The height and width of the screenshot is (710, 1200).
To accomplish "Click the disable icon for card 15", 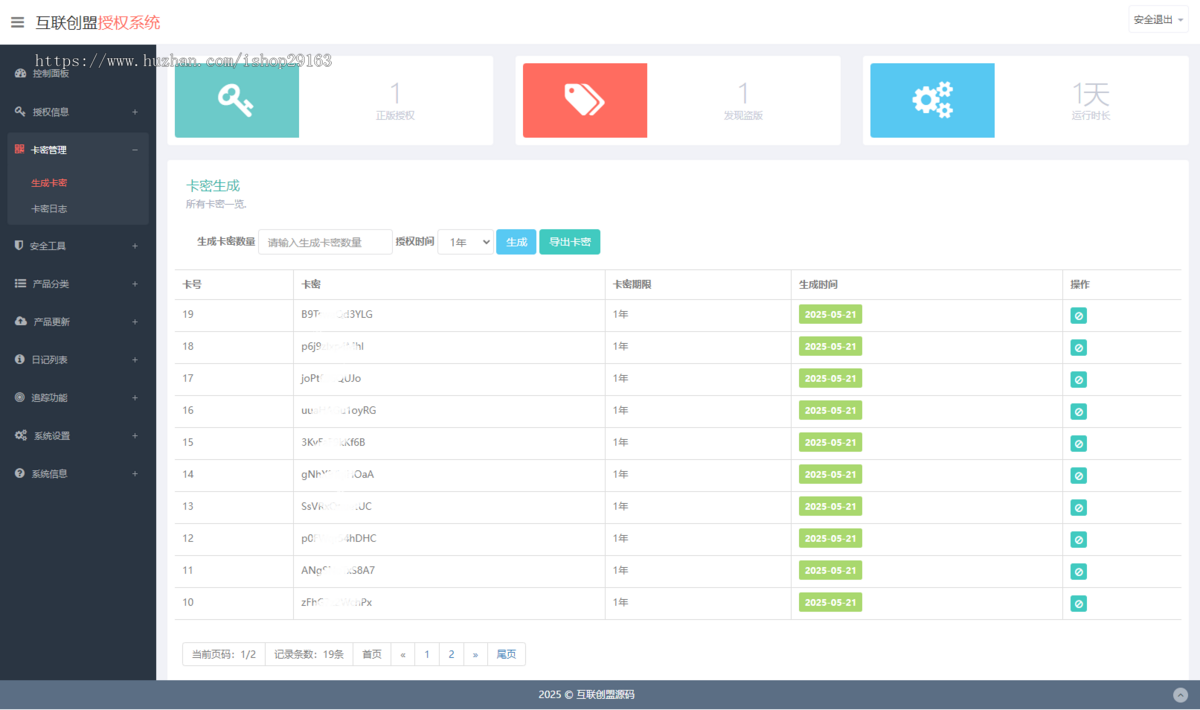I will (x=1078, y=444).
